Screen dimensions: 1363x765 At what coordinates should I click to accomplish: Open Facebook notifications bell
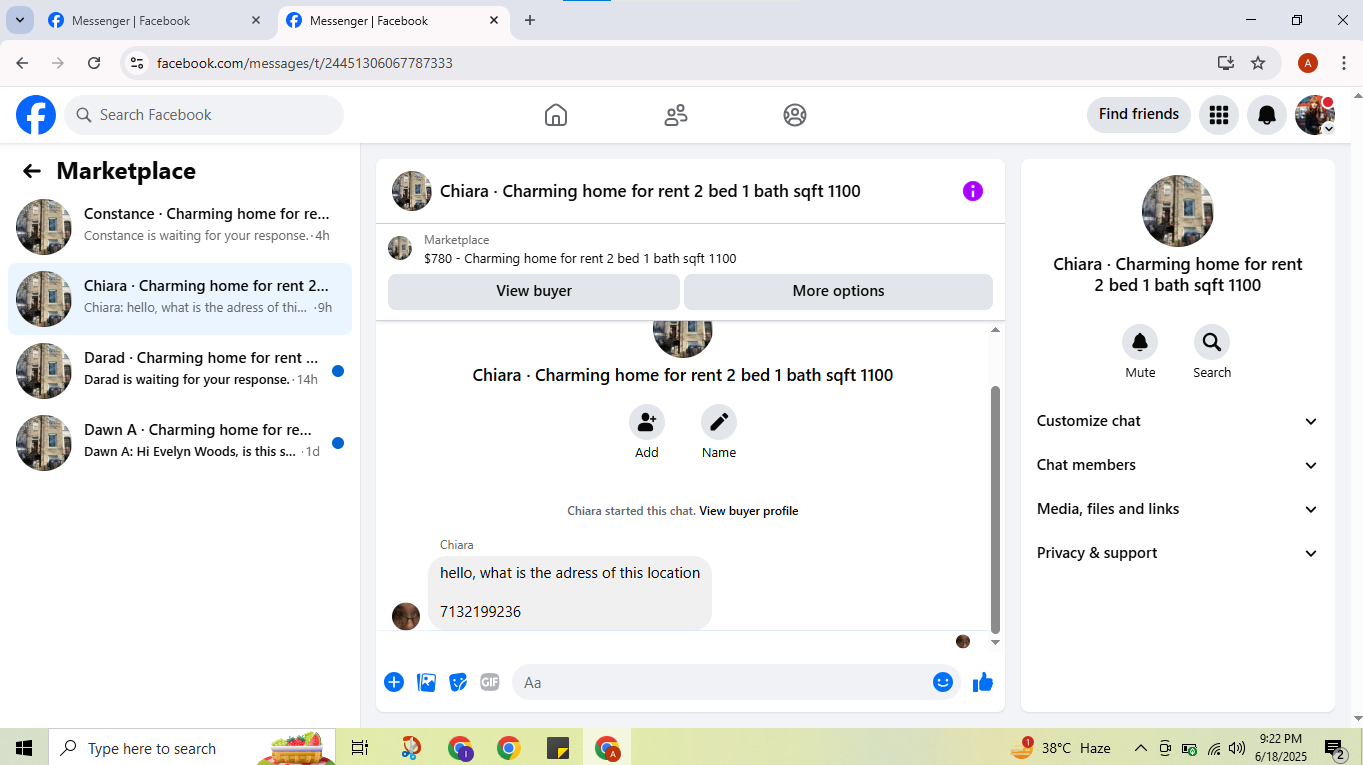pos(1267,115)
